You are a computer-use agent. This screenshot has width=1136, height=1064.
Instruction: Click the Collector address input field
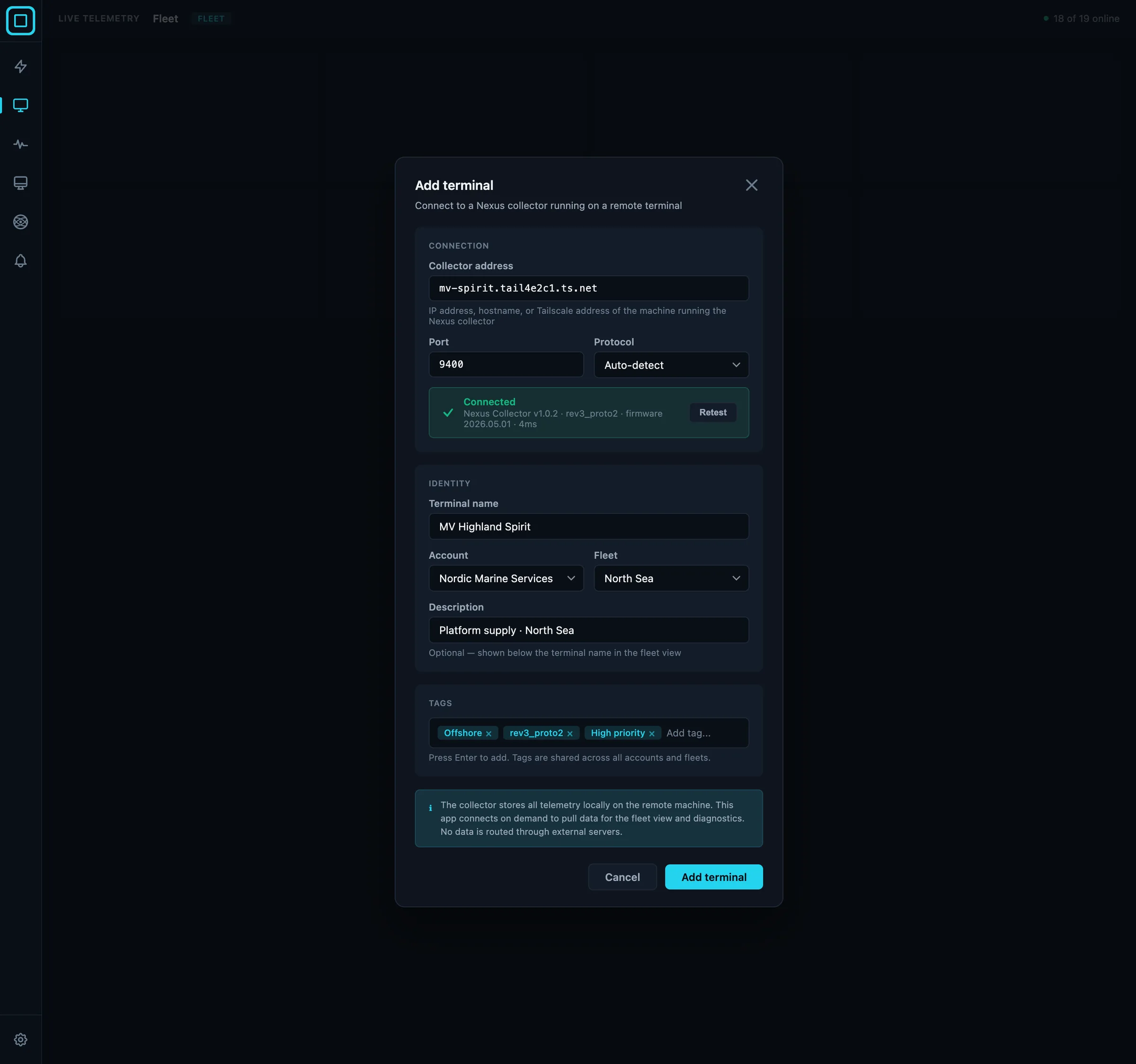tap(588, 288)
